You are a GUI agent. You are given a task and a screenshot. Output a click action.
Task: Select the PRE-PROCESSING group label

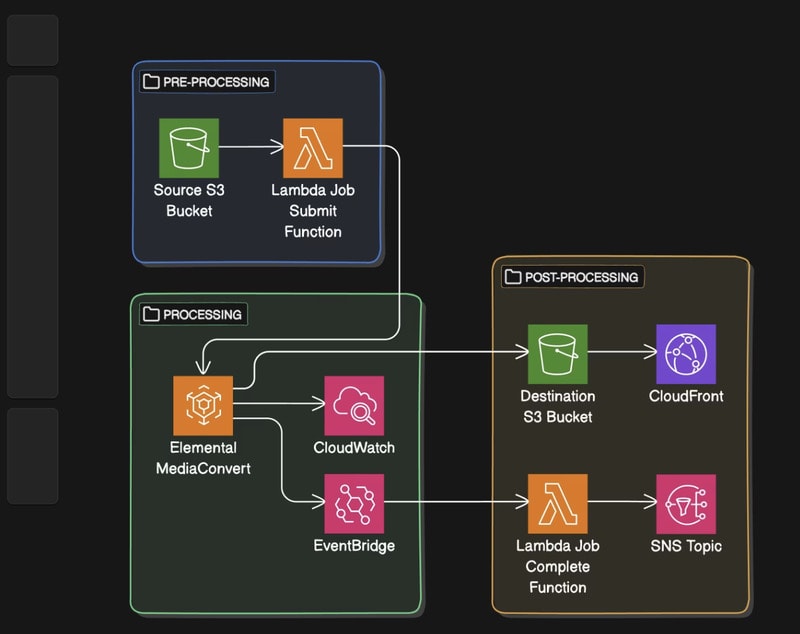(207, 82)
